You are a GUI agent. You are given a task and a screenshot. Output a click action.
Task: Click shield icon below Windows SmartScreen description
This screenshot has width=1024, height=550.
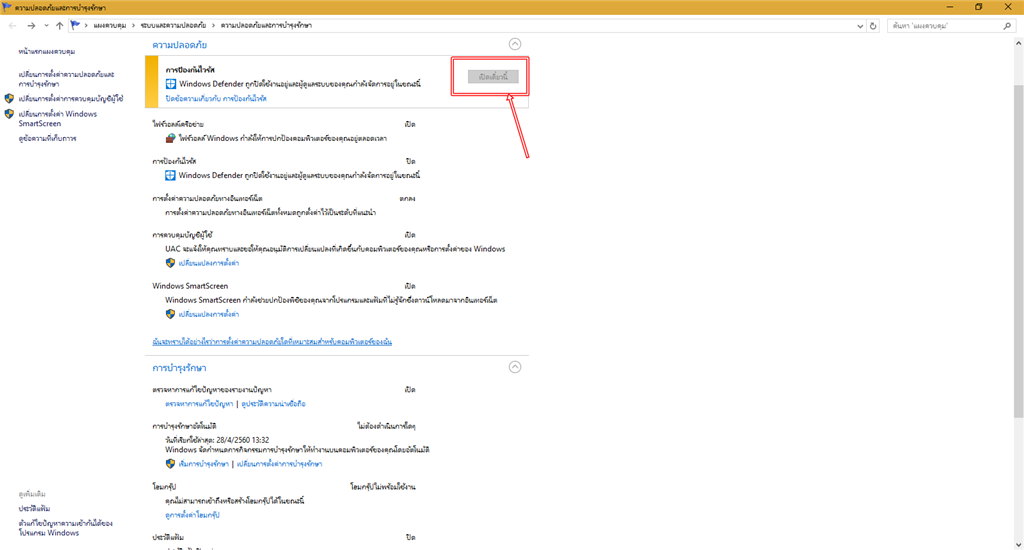click(x=170, y=314)
